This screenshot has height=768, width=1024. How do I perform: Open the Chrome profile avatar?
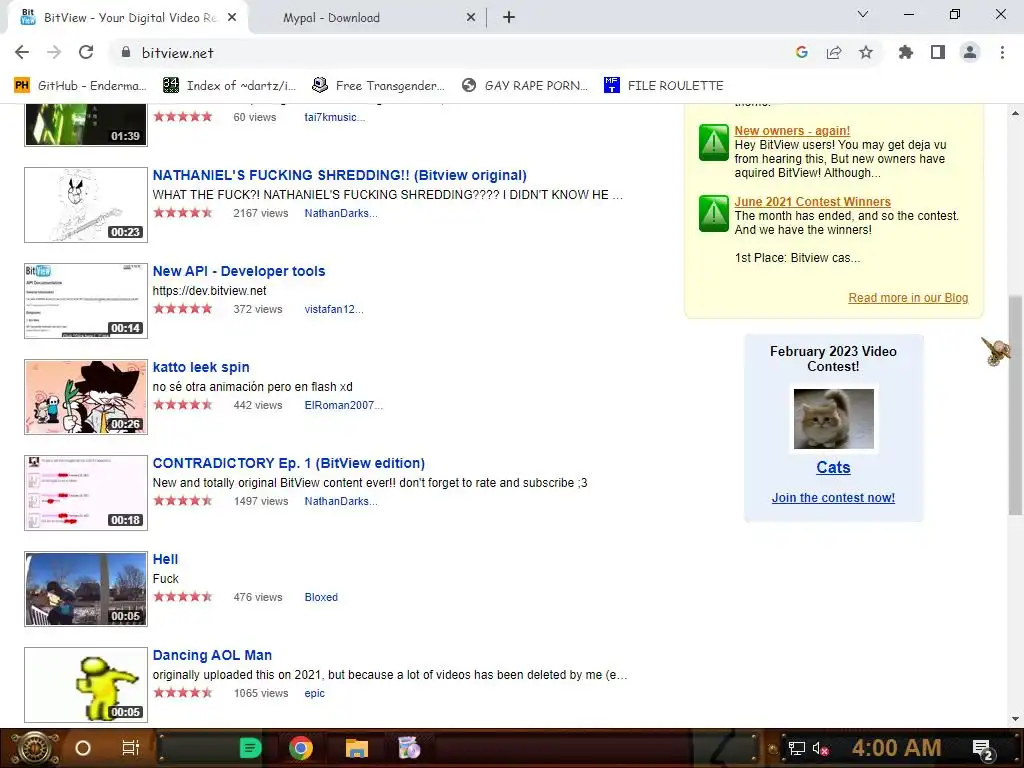pyautogui.click(x=970, y=53)
